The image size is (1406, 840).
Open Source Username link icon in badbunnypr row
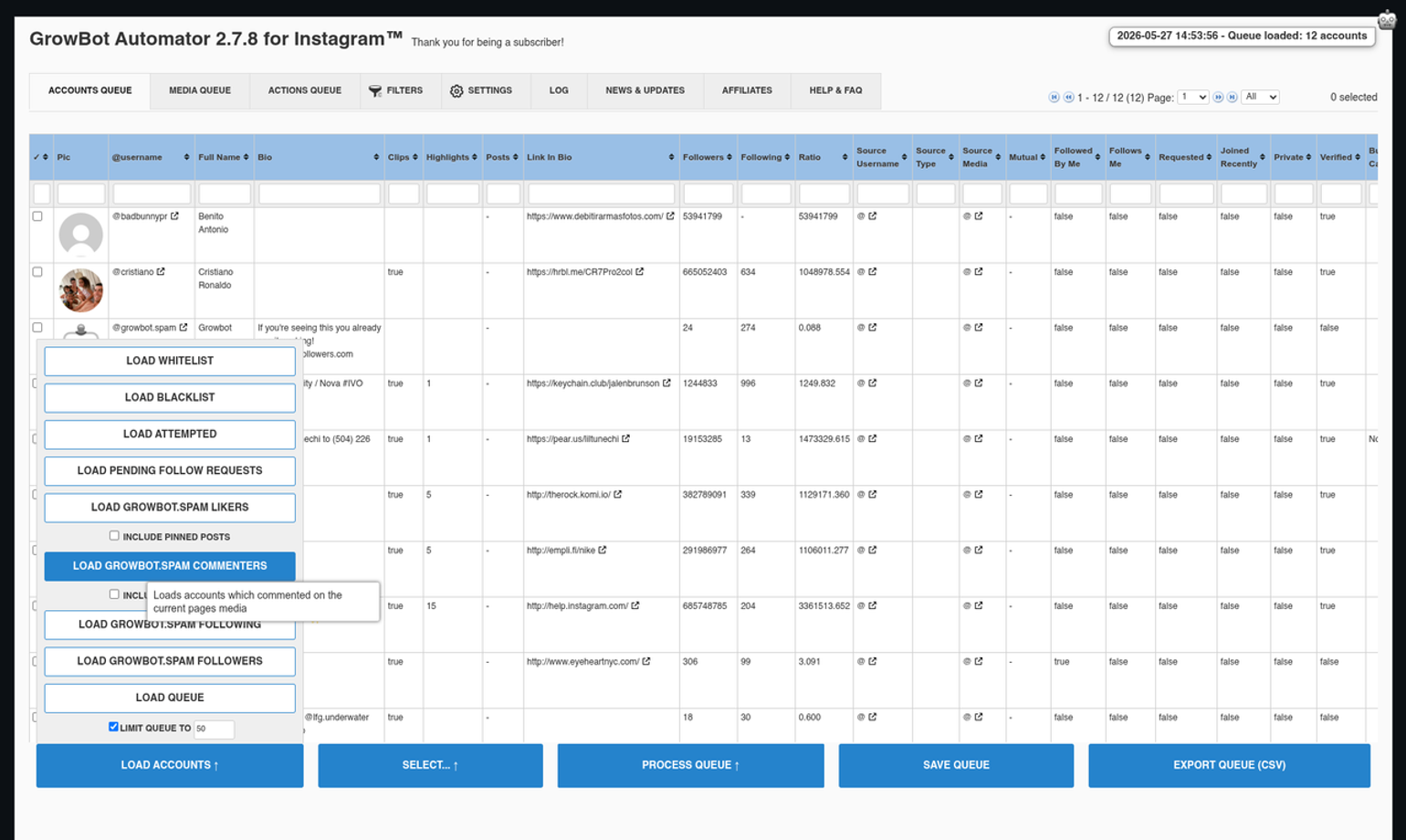click(873, 216)
